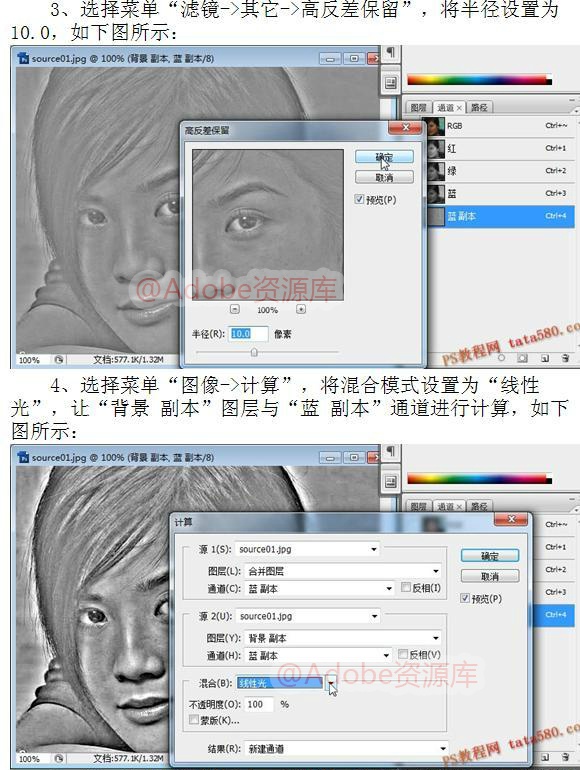The height and width of the screenshot is (770, 580).
Task: Select the RGB channel row
Action: 500,126
